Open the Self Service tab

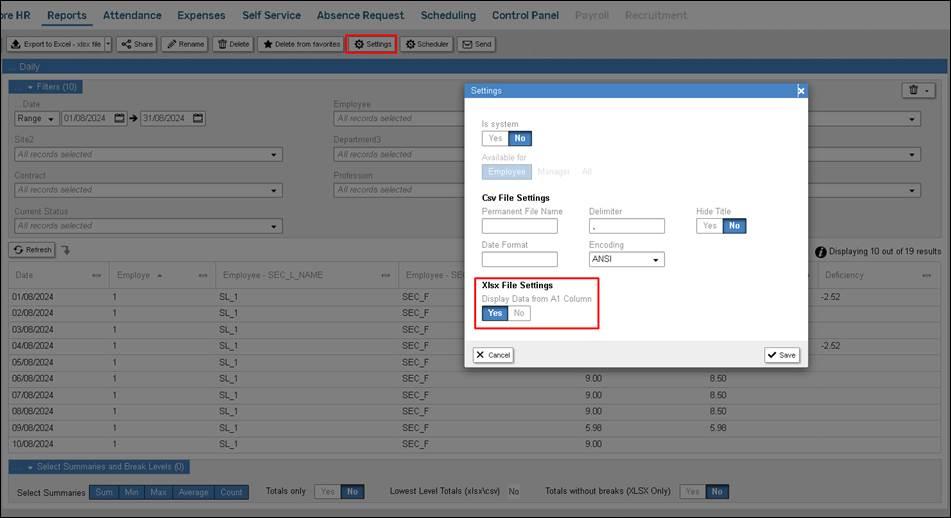click(271, 15)
